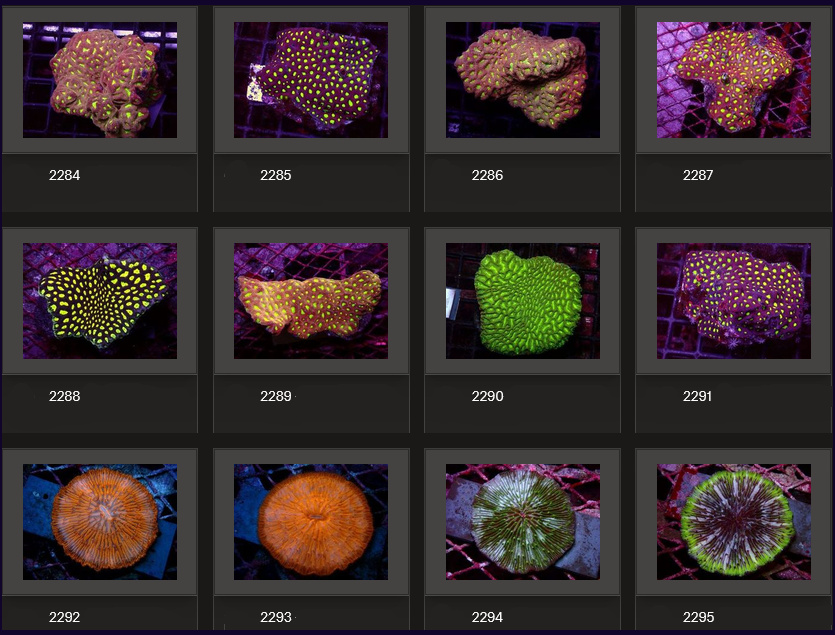
Task: Open green-rimmed plate coral thumbnail 2295
Action: click(x=734, y=522)
